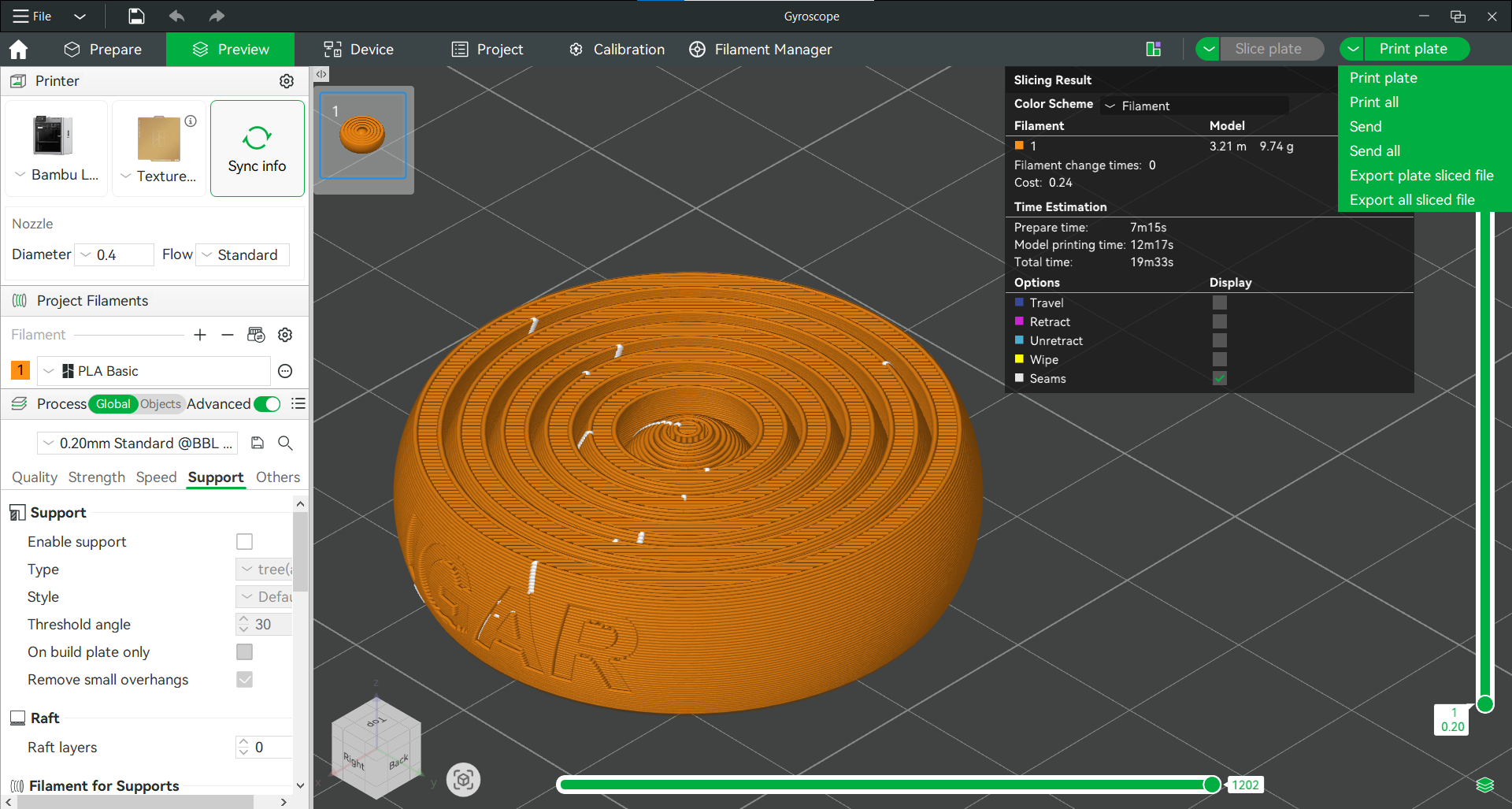This screenshot has width=1512, height=809.
Task: Click the filament 1 orange color swatch
Action: point(20,370)
